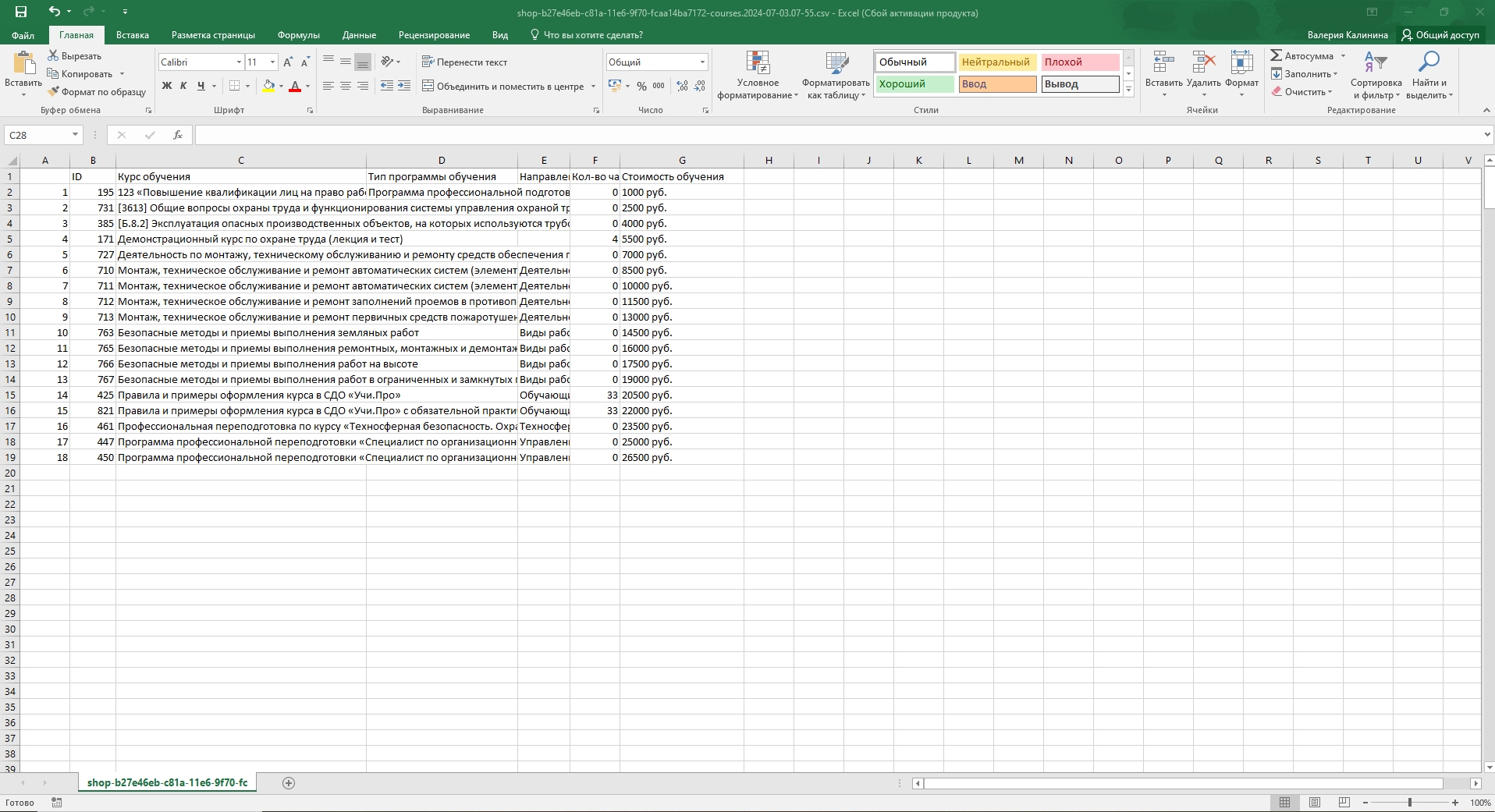
Task: Open Insert cells (Вставить) in Ячейки group
Action: click(1163, 74)
